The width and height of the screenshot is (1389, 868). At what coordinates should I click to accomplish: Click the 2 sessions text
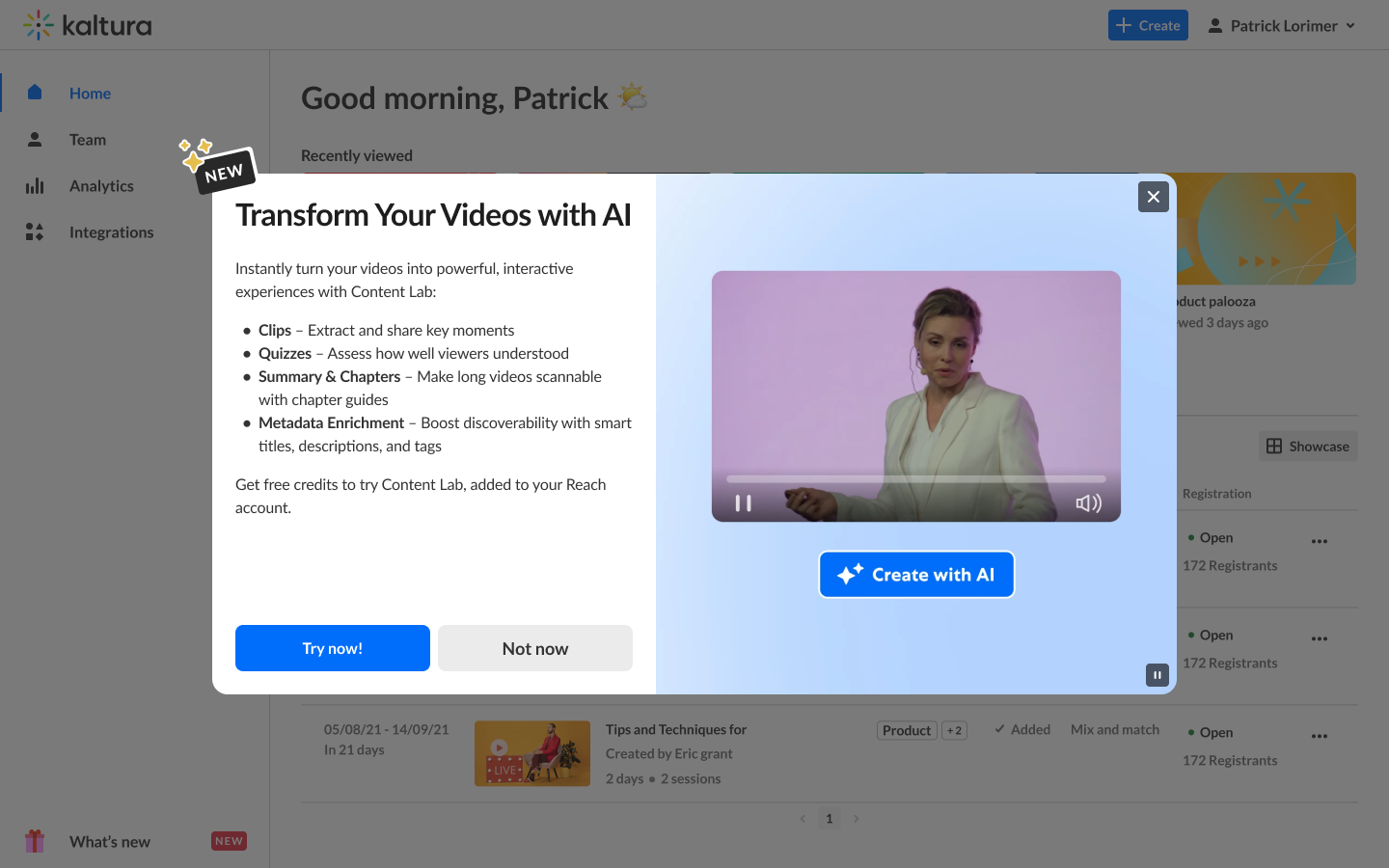coord(691,778)
